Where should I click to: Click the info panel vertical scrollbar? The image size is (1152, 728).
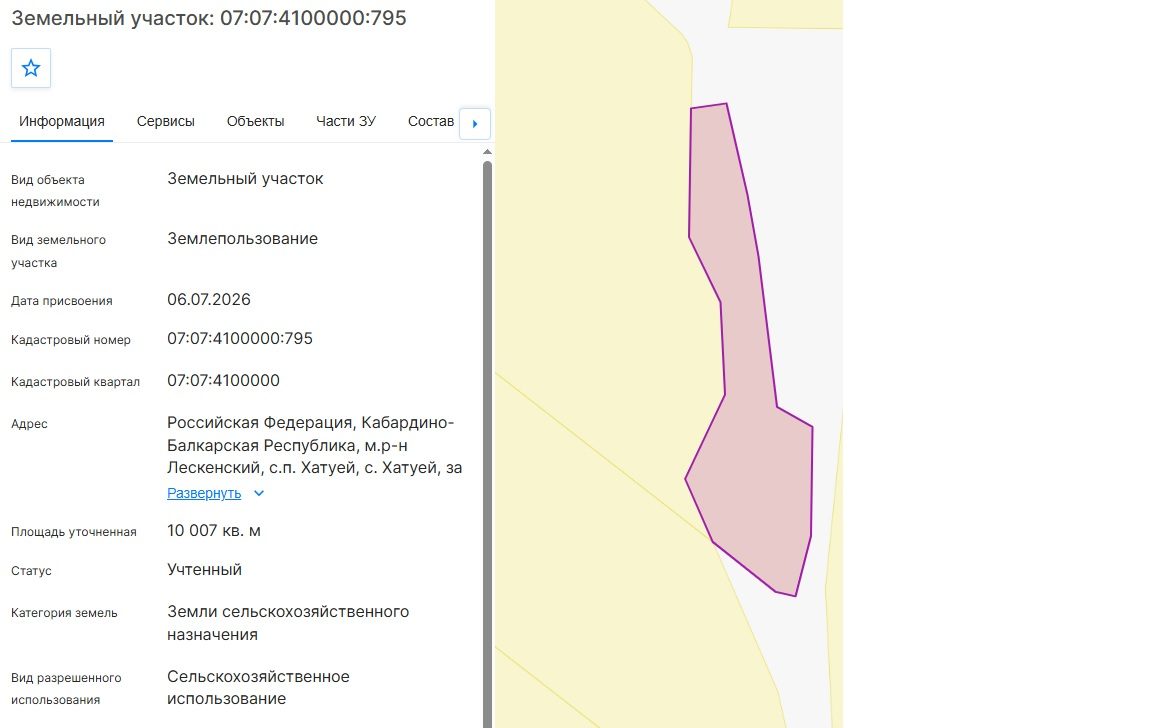coord(486,444)
